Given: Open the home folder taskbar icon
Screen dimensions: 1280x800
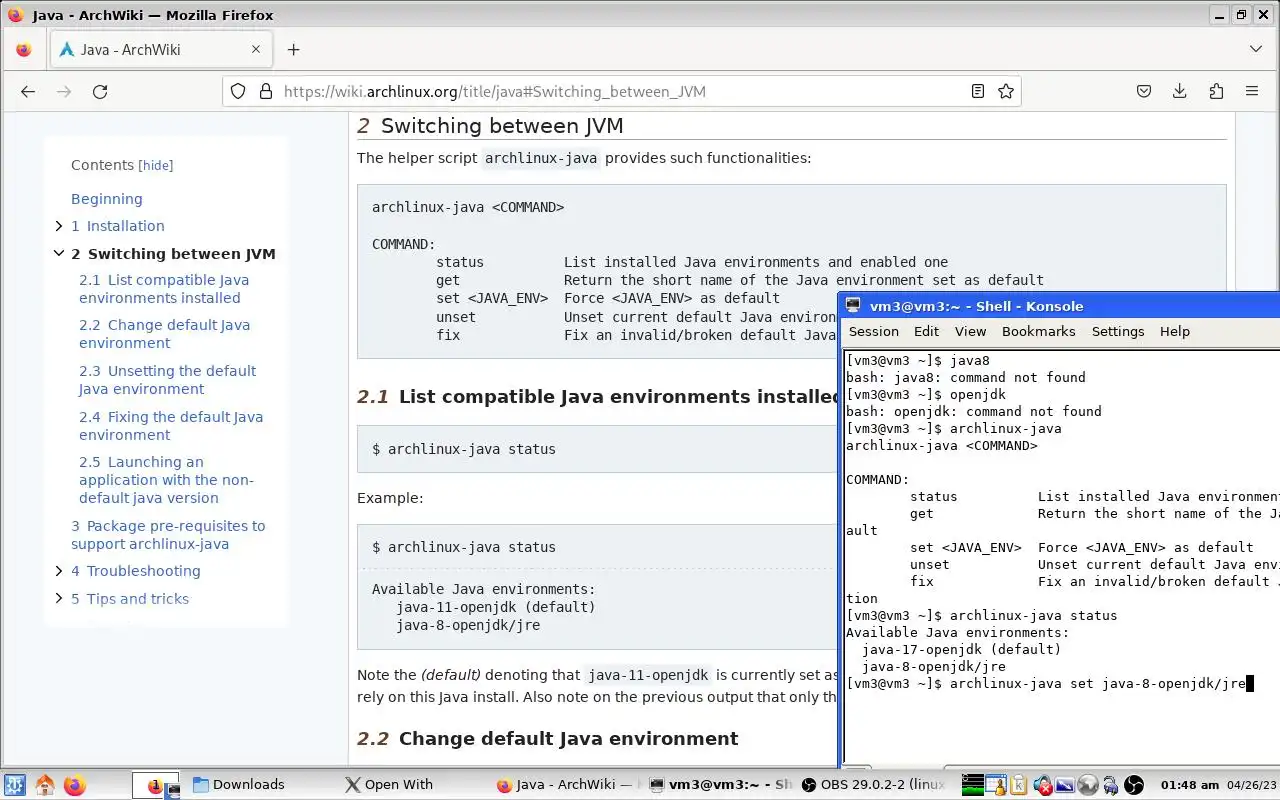Looking at the screenshot, I should (x=45, y=785).
